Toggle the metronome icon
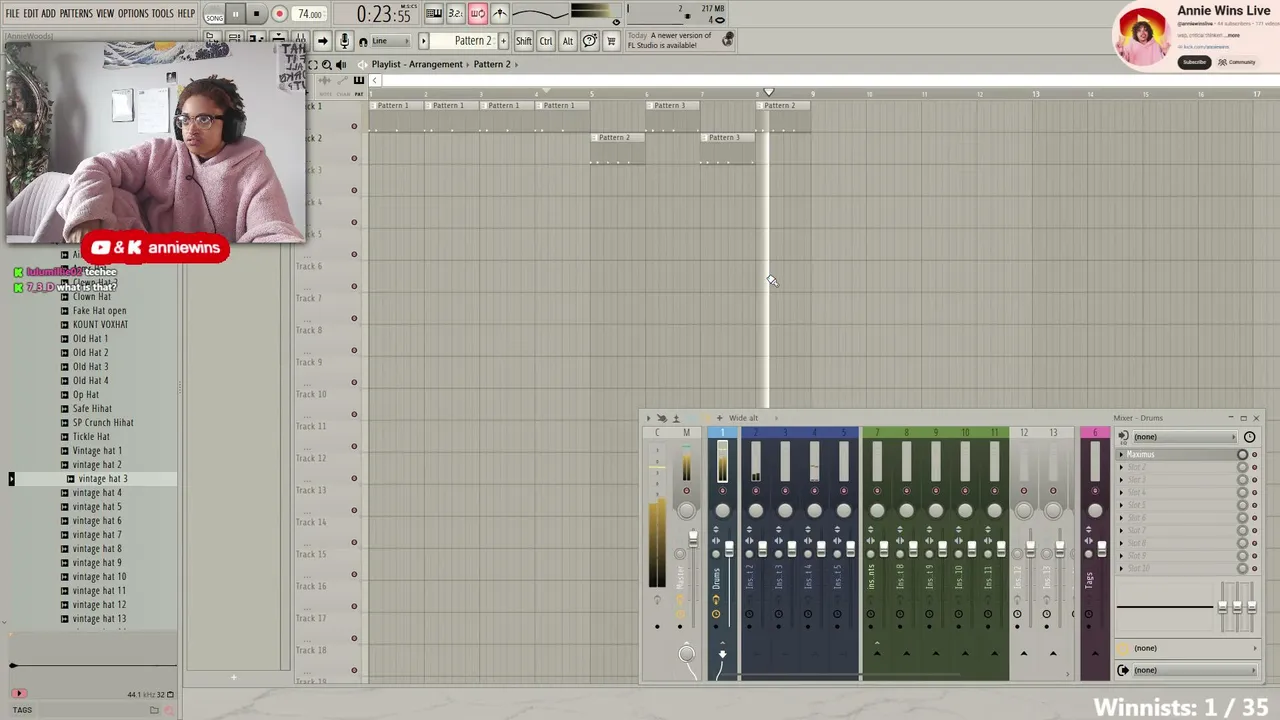 pyautogui.click(x=499, y=14)
